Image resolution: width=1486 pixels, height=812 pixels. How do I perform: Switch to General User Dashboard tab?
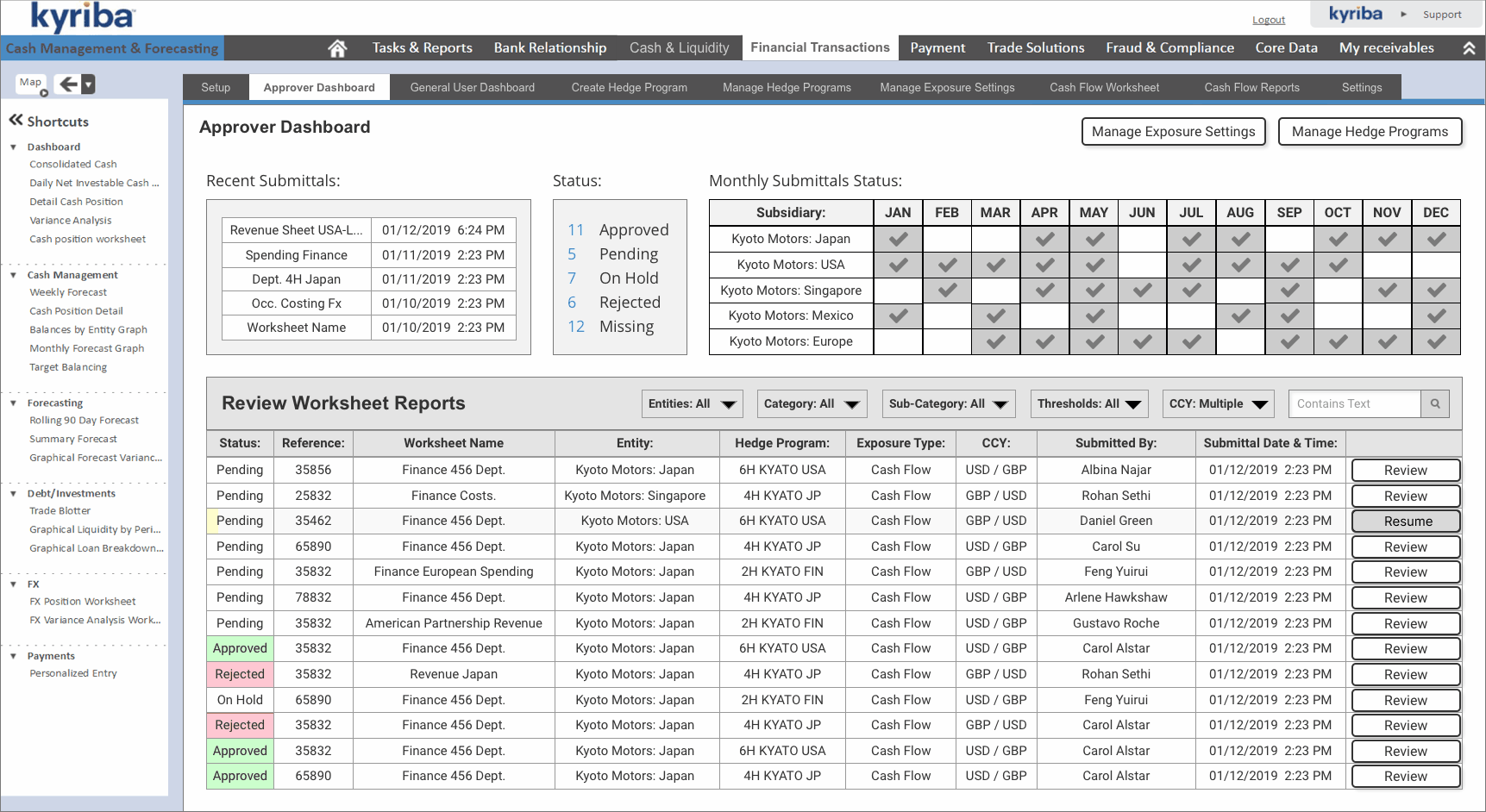472,87
